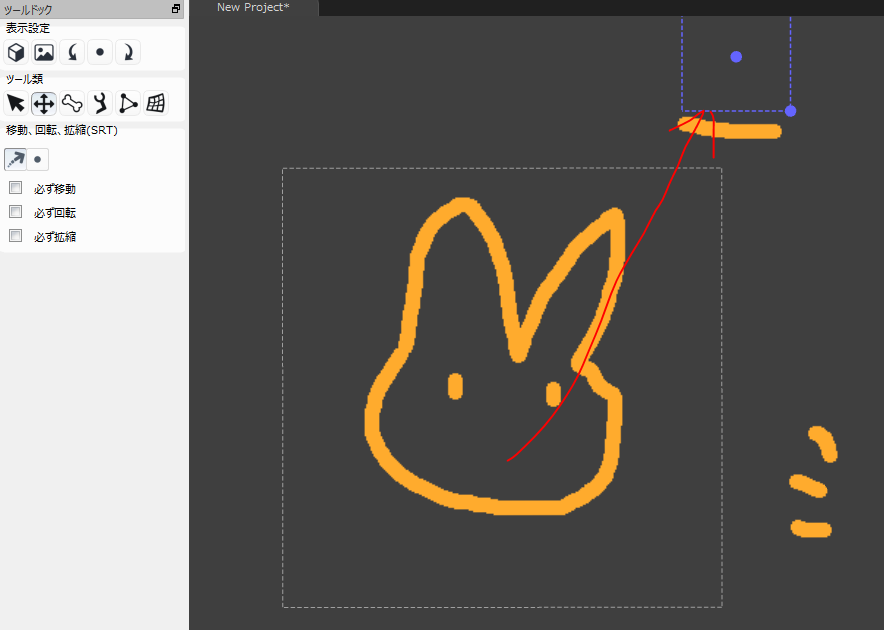The height and width of the screenshot is (630, 884).
Task: Select the arrow cursor selection tool
Action: [16, 103]
